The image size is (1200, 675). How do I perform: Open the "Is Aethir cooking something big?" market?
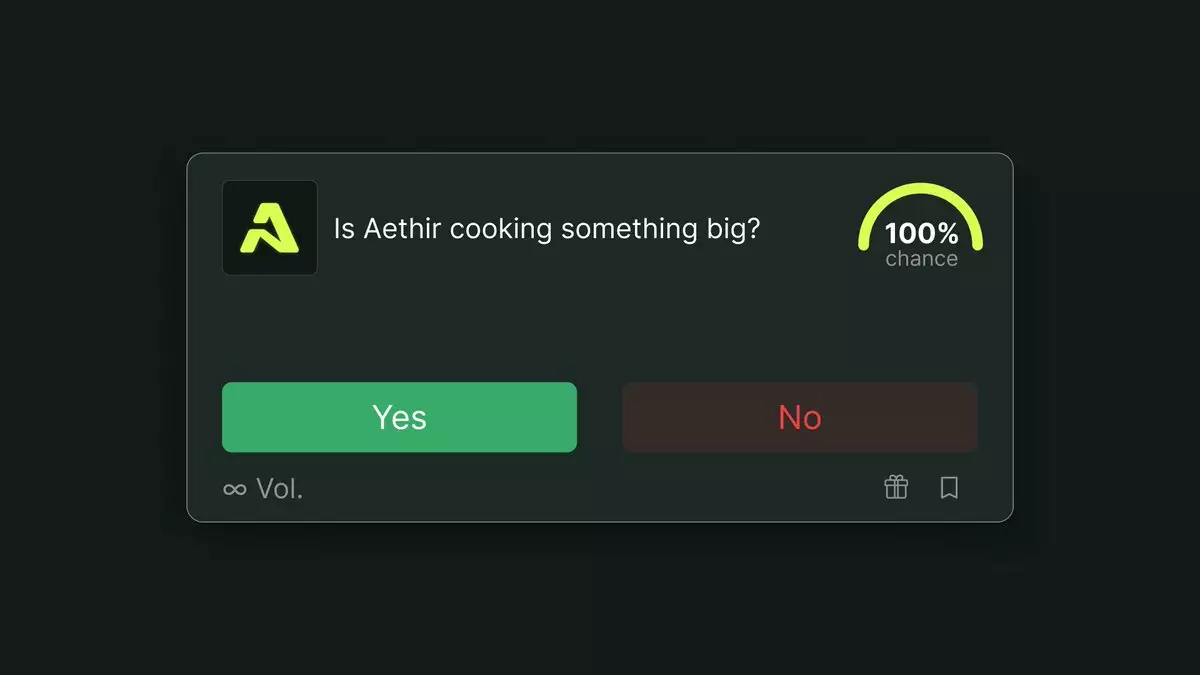(546, 229)
